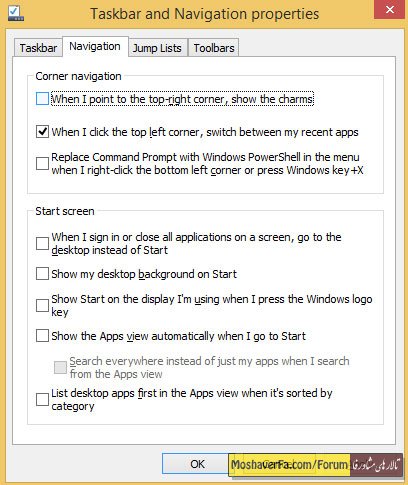Check Show Start on the display I'm using
Viewport: 408px width, 485px height.
point(42,305)
